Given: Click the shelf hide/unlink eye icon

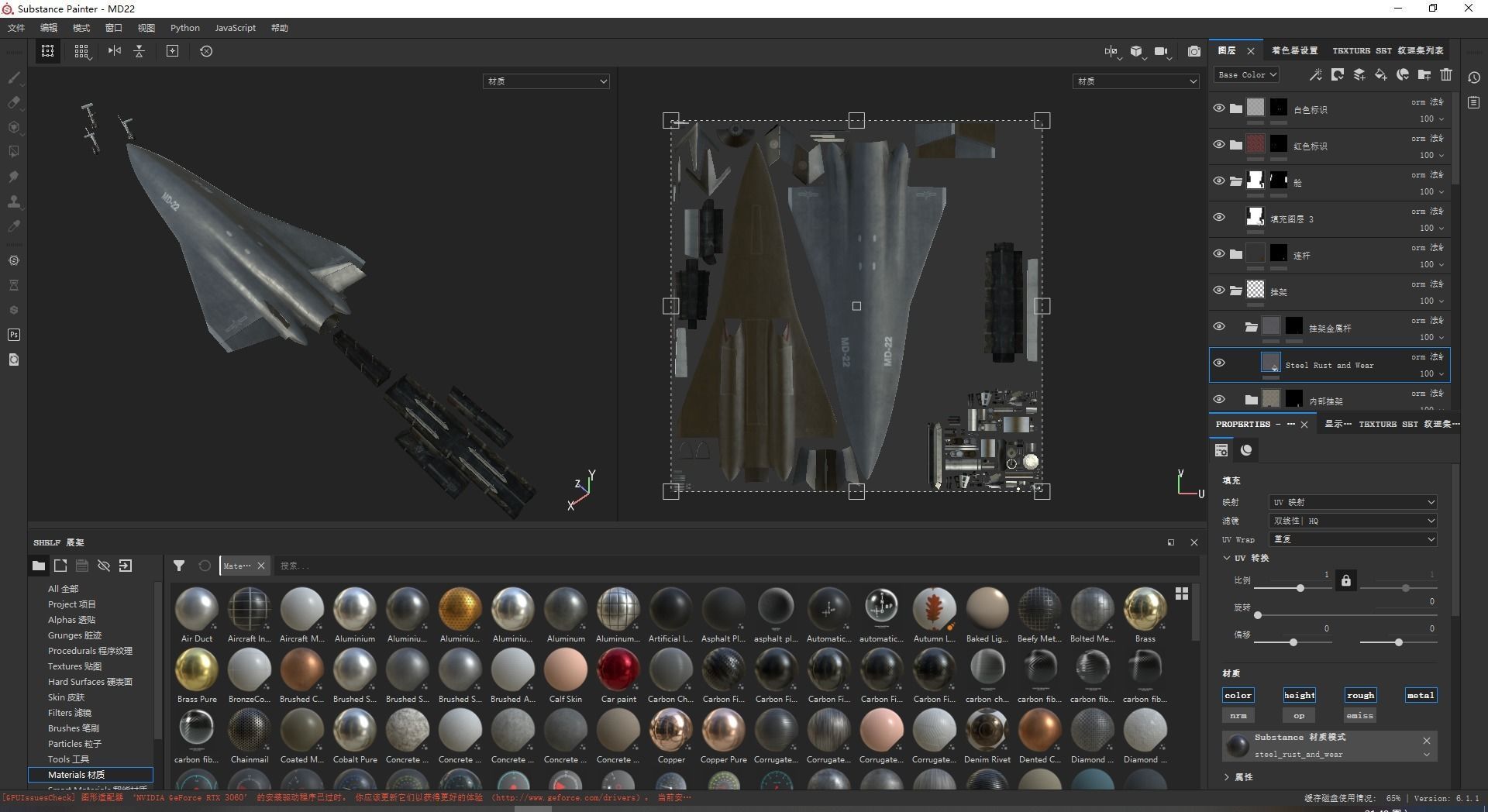Looking at the screenshot, I should (x=104, y=566).
